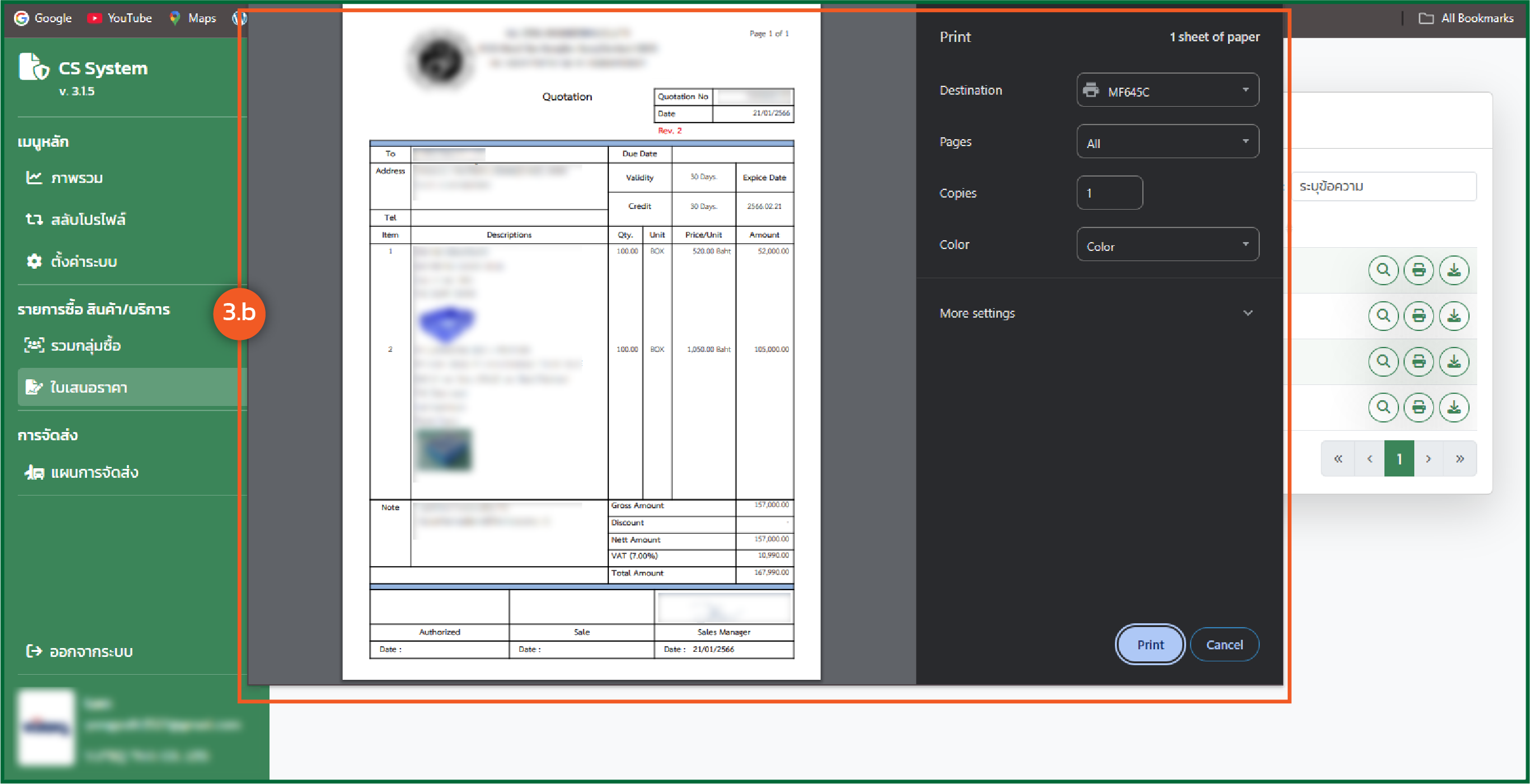Open the YouTube bookmark
Viewport: 1530px width, 784px height.
point(120,18)
